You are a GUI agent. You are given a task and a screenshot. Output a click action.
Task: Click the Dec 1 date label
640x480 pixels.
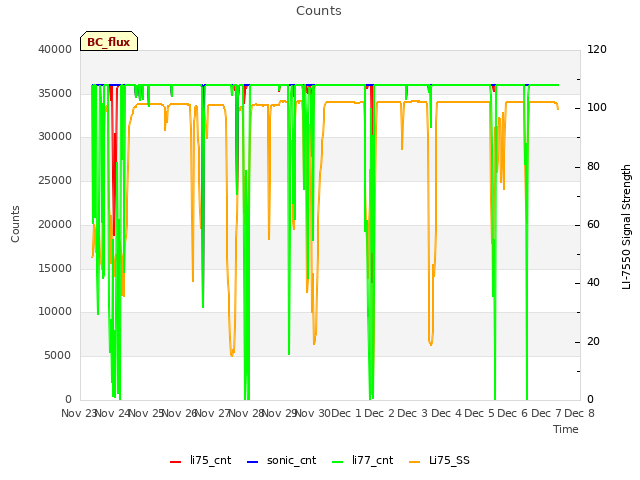[346, 413]
